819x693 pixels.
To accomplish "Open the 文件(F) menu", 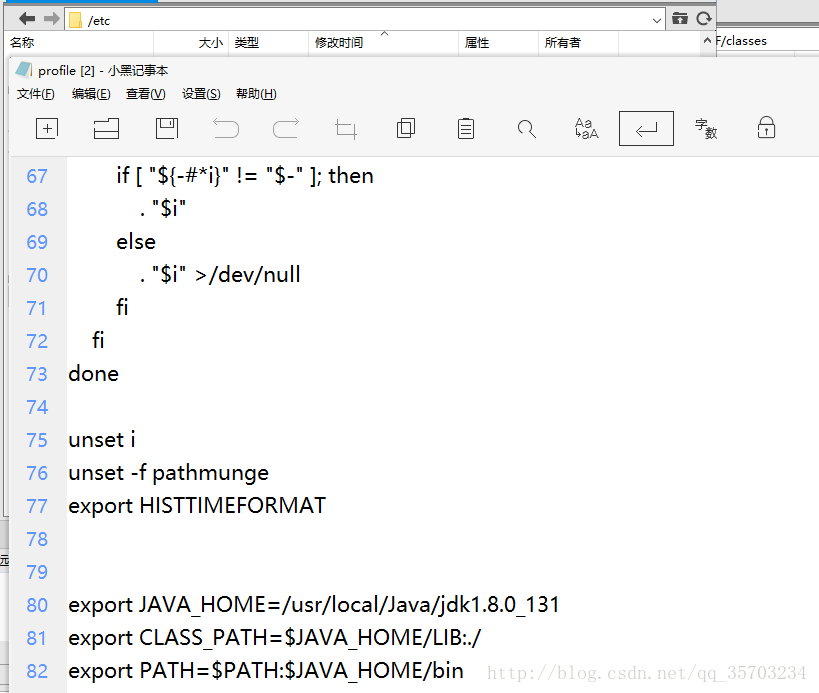I will point(35,93).
